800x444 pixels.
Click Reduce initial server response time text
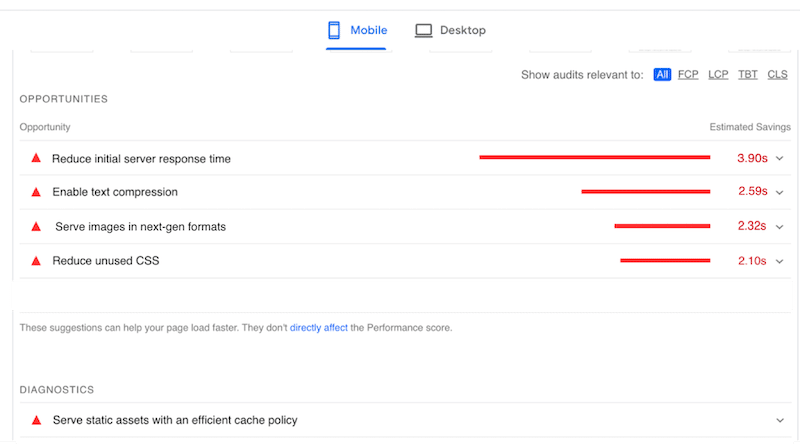[141, 159]
